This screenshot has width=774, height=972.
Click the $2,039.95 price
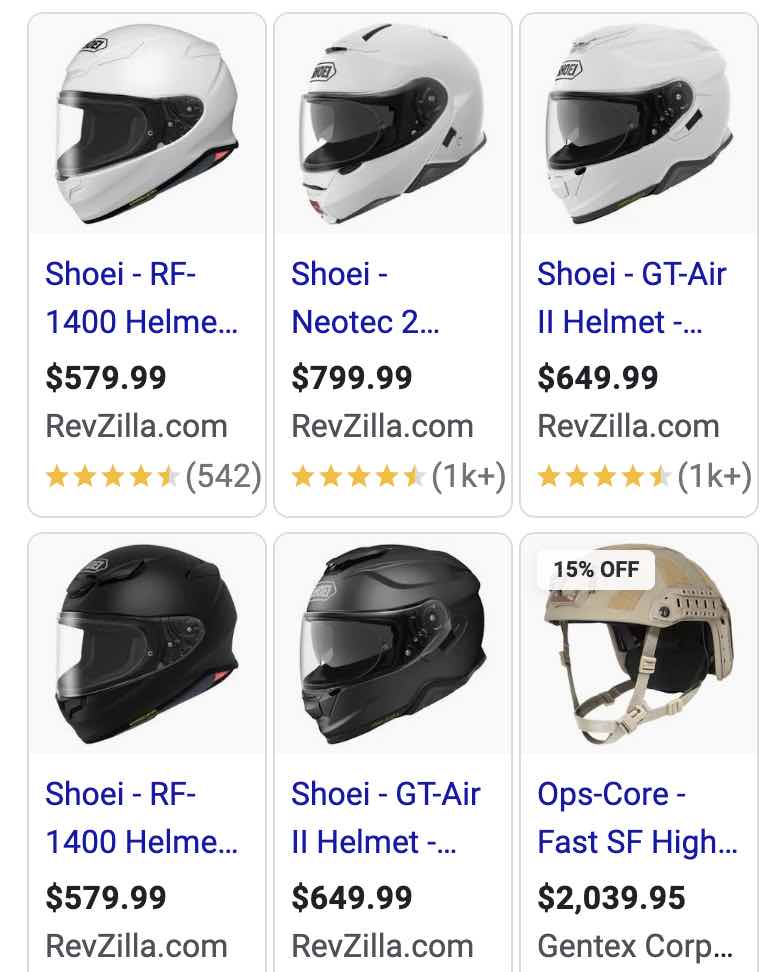point(611,898)
